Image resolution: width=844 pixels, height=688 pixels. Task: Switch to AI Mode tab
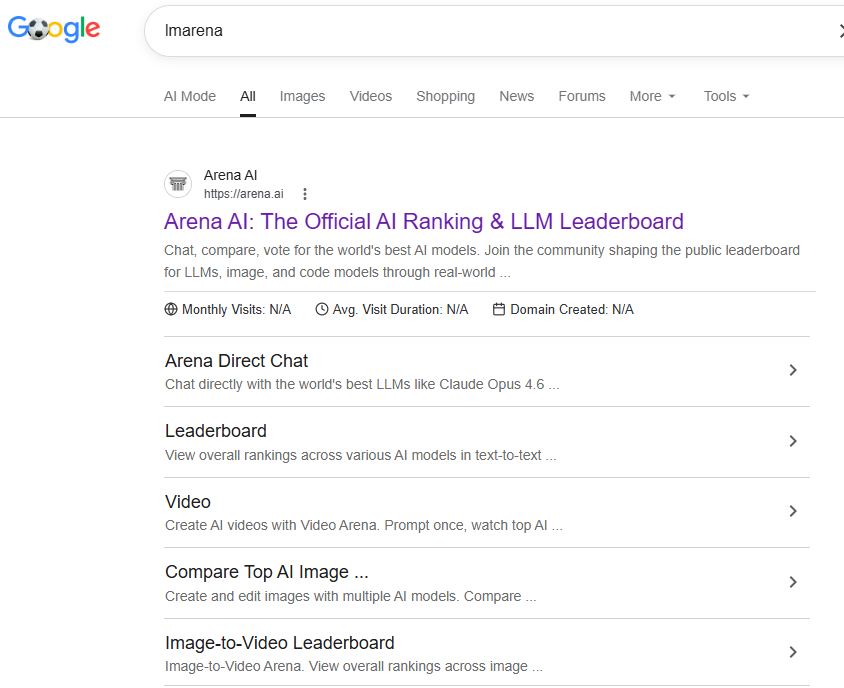point(189,96)
